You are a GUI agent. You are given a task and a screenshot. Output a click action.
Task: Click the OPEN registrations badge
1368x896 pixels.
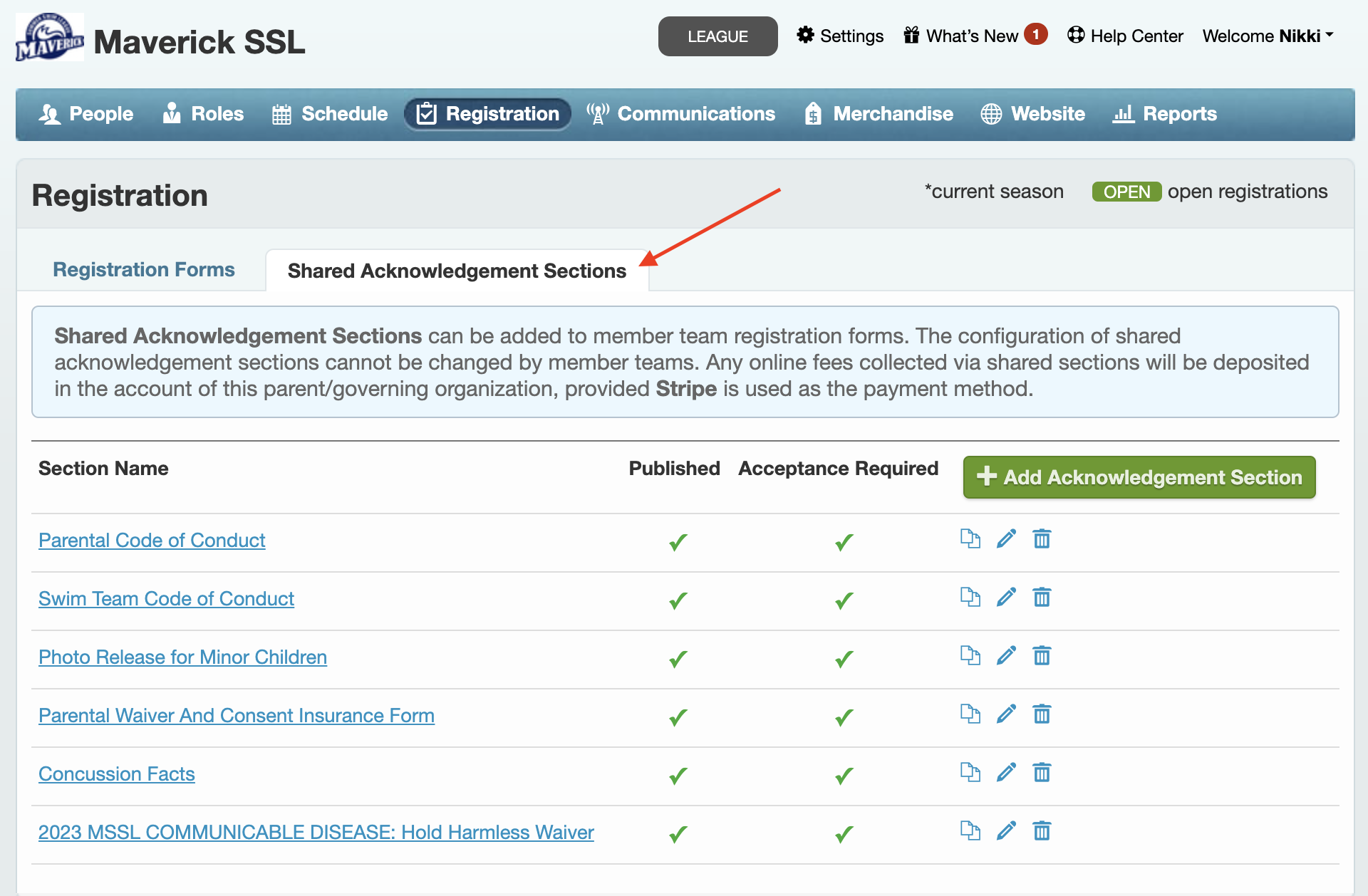(x=1126, y=192)
